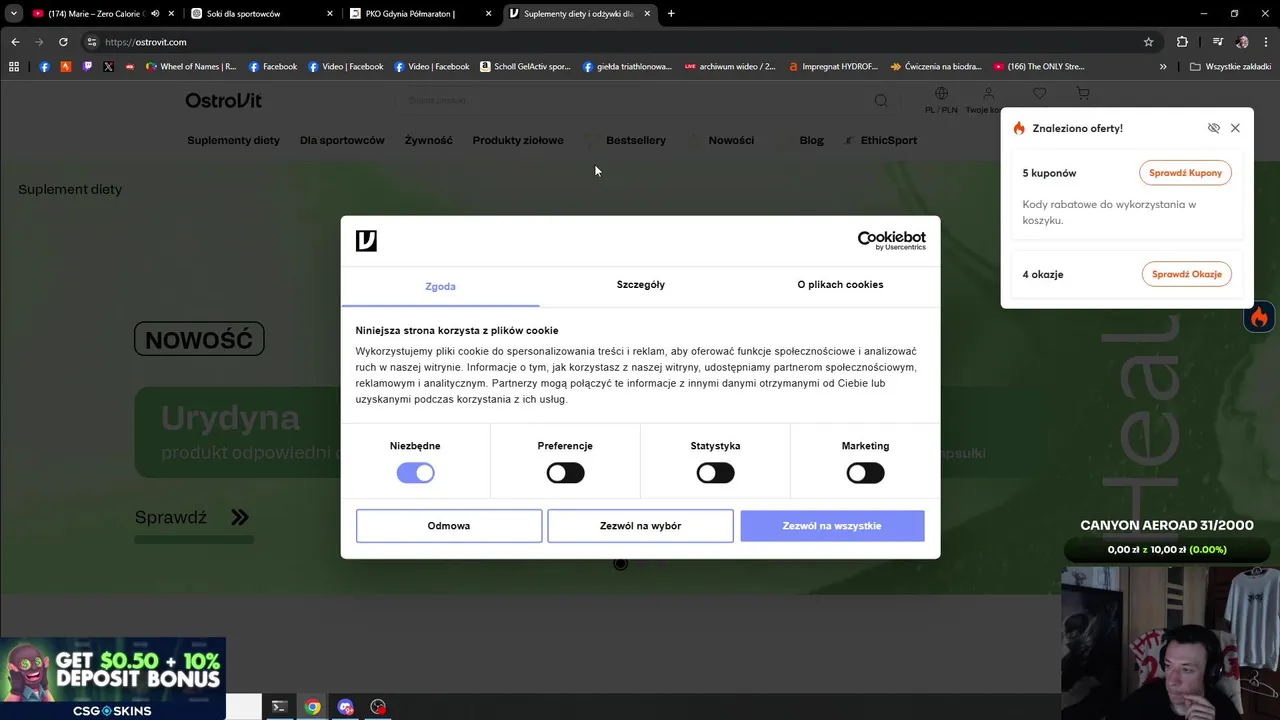Toggle the Niezbędne cookies switch
The height and width of the screenshot is (720, 1280).
click(x=415, y=473)
